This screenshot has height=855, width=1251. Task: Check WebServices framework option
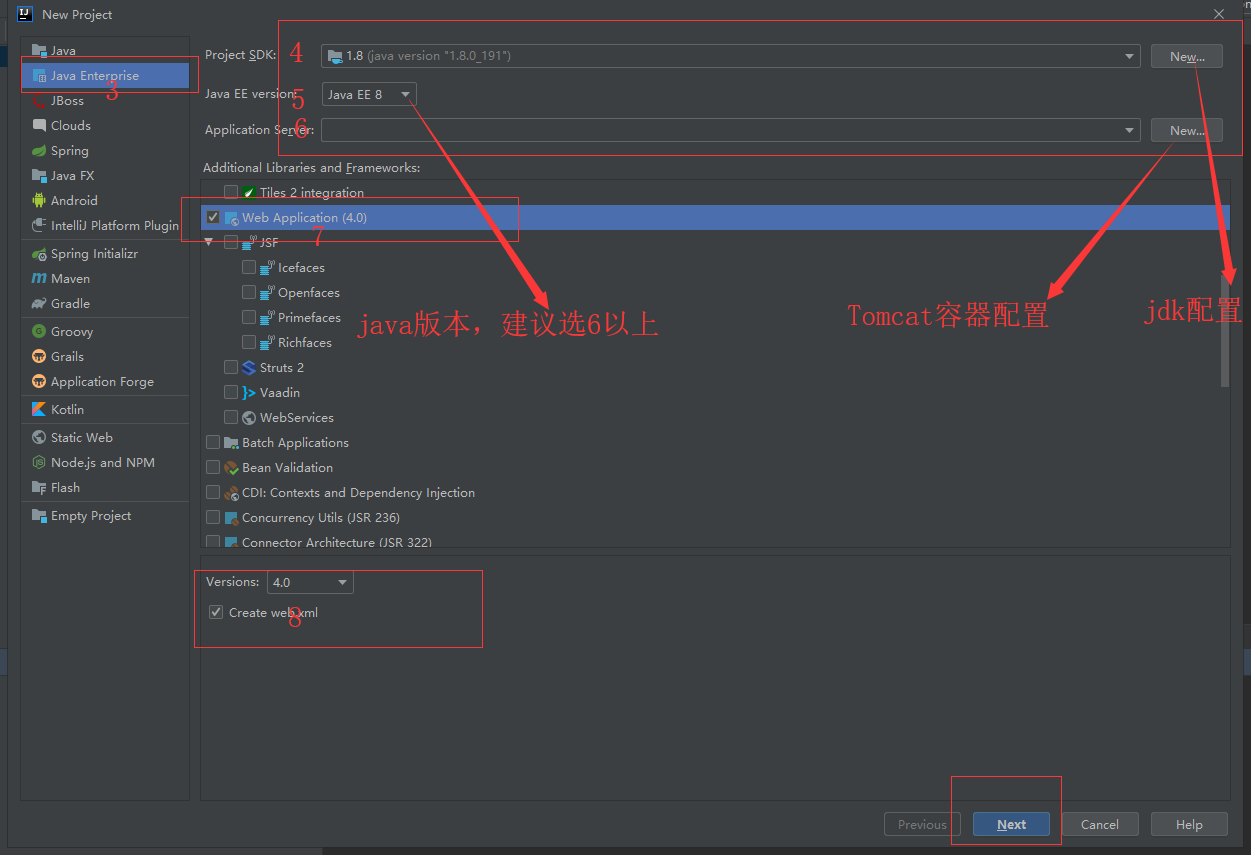pyautogui.click(x=231, y=417)
